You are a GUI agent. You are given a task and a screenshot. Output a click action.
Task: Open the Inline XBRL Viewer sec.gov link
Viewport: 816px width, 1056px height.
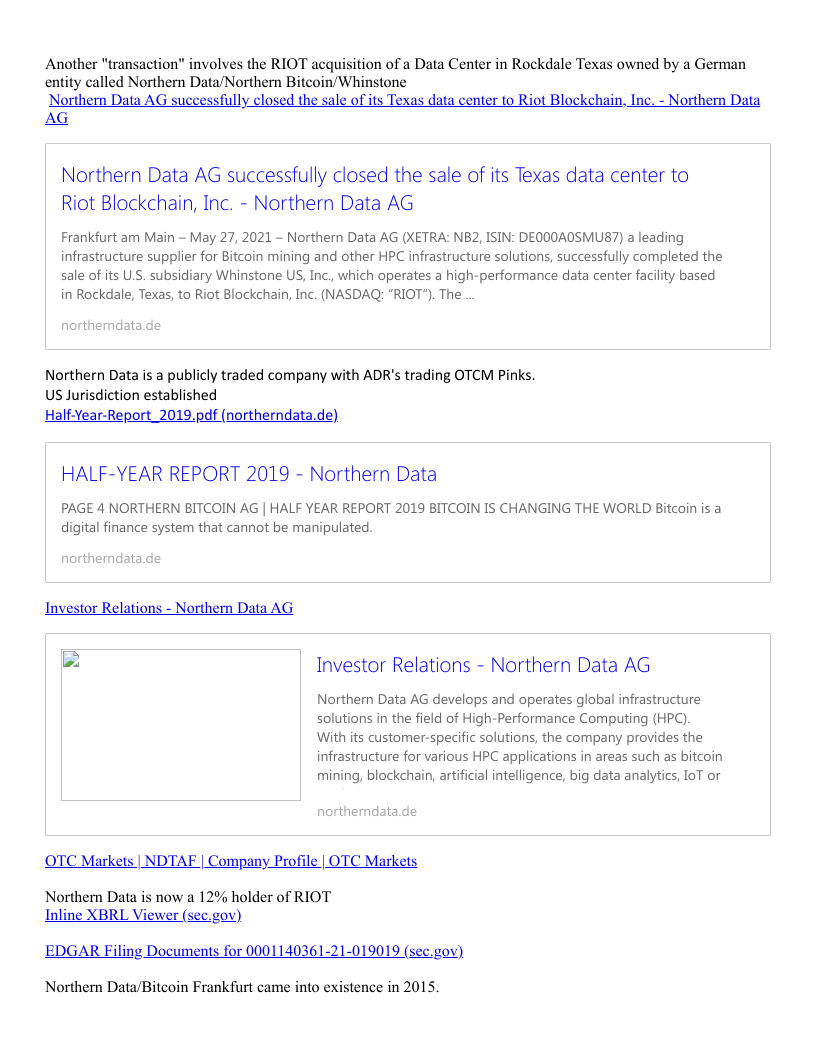click(143, 915)
